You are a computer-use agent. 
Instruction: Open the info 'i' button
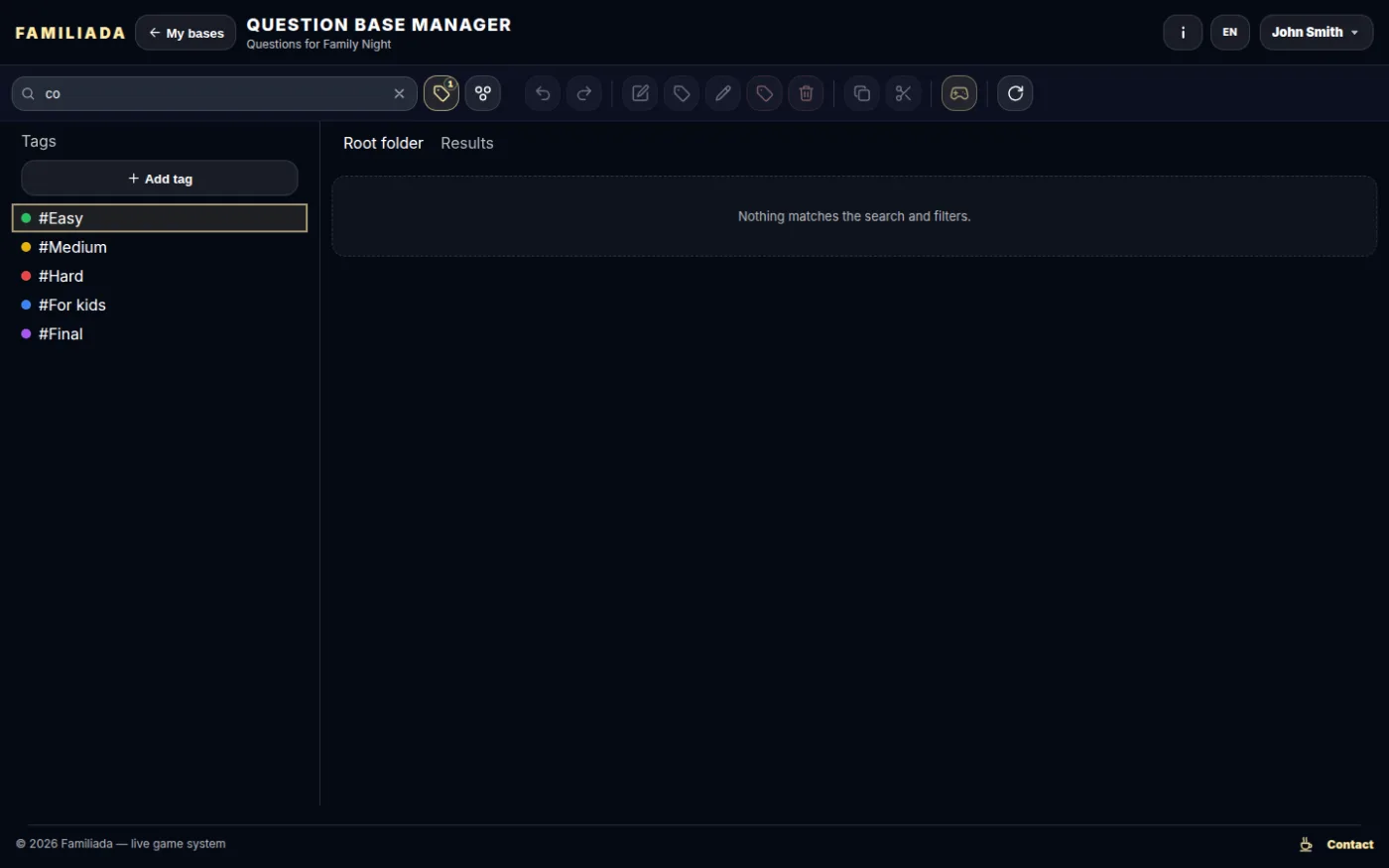(1183, 33)
